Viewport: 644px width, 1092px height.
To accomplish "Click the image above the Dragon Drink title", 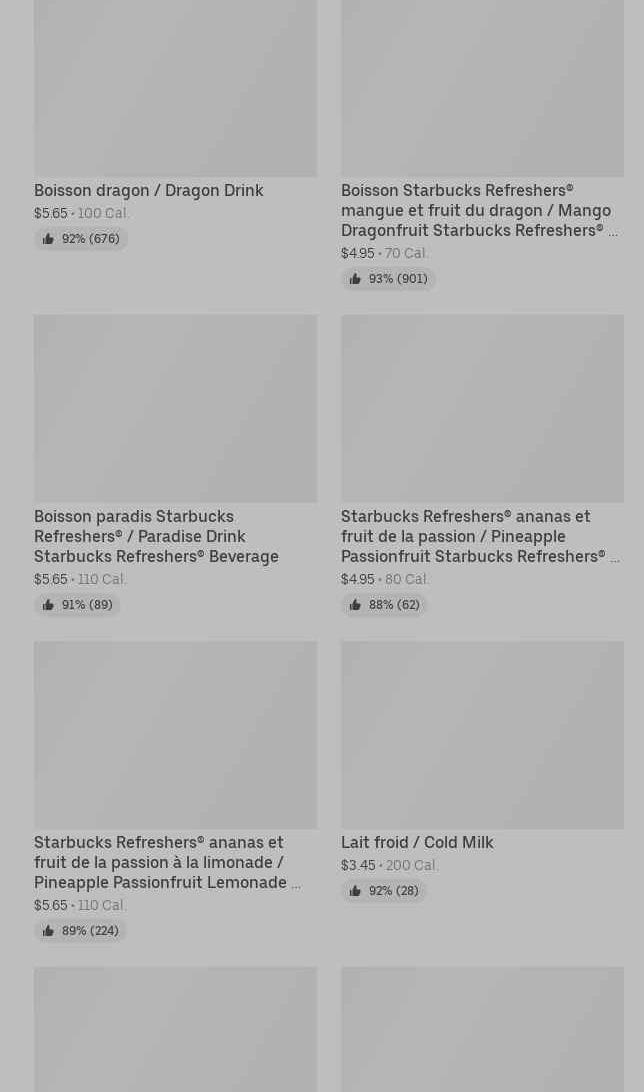I will [175, 88].
